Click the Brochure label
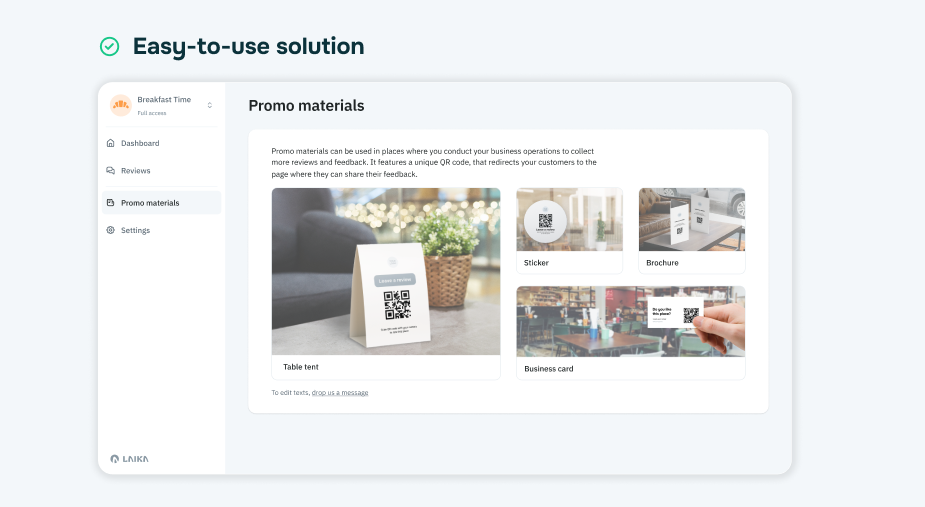The image size is (925, 507). (x=662, y=263)
